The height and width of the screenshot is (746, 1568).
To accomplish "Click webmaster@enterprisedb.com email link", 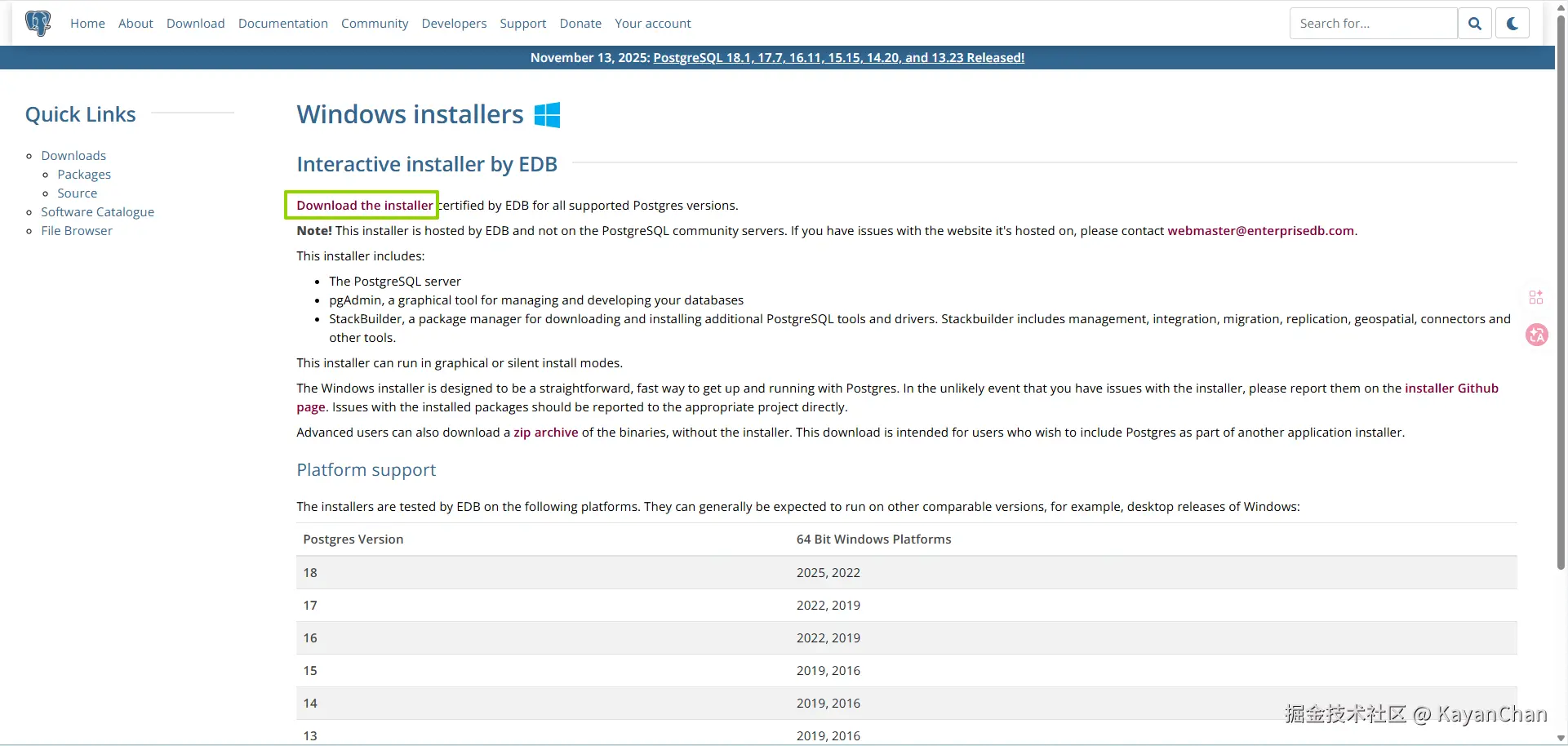I will tap(1261, 231).
